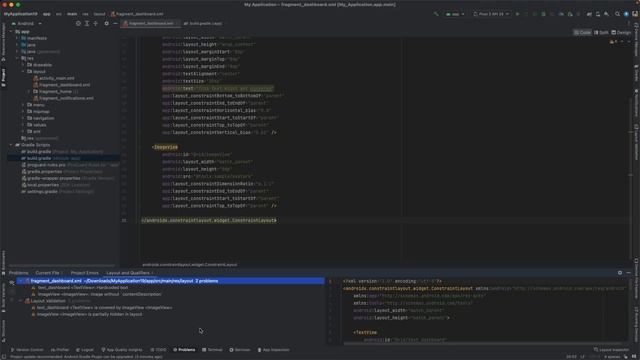Image resolution: width=640 pixels, height=360 pixels.
Task: Hide the Project panel with the minus icon
Action: tap(115, 24)
